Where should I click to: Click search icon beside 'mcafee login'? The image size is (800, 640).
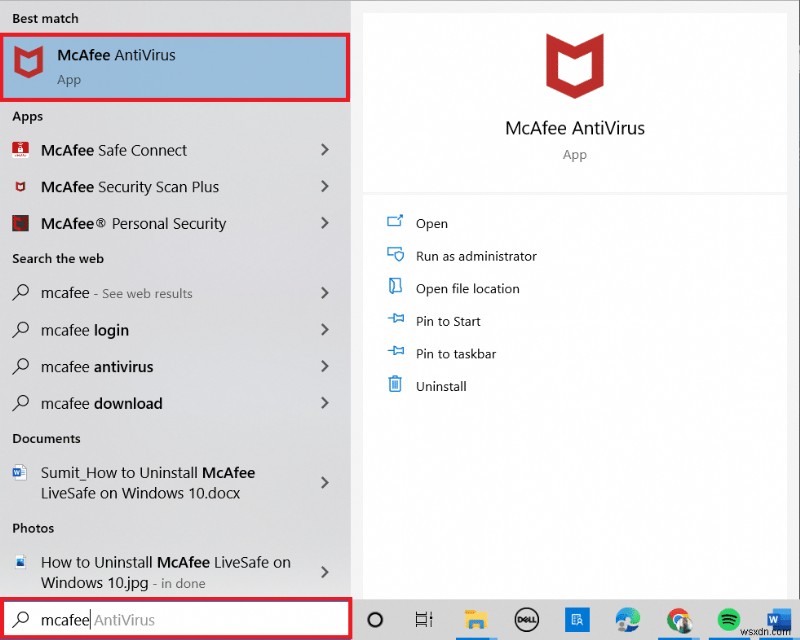[x=20, y=330]
